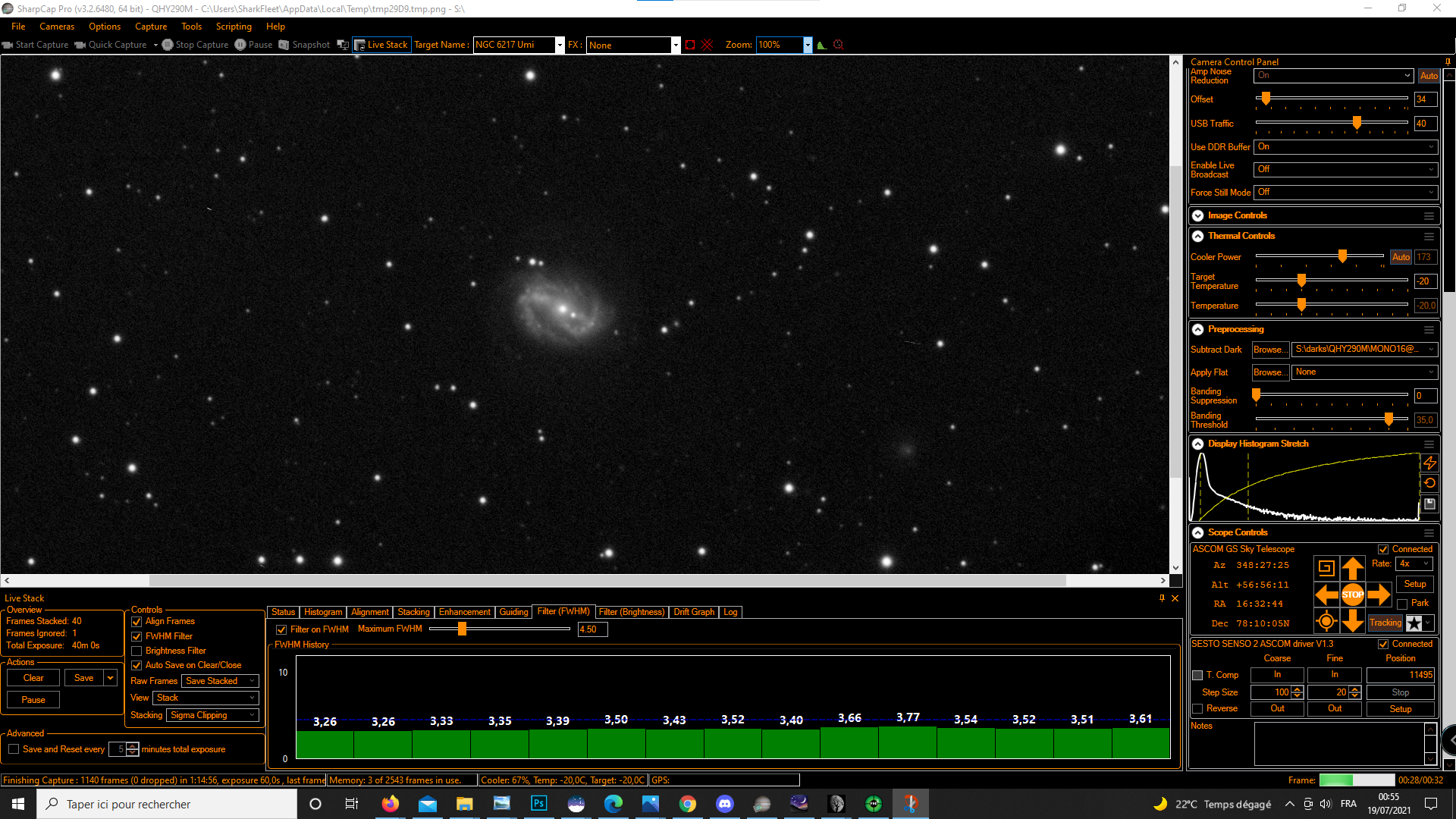
Task: Collapse the Thermal Controls section
Action: 1198,236
